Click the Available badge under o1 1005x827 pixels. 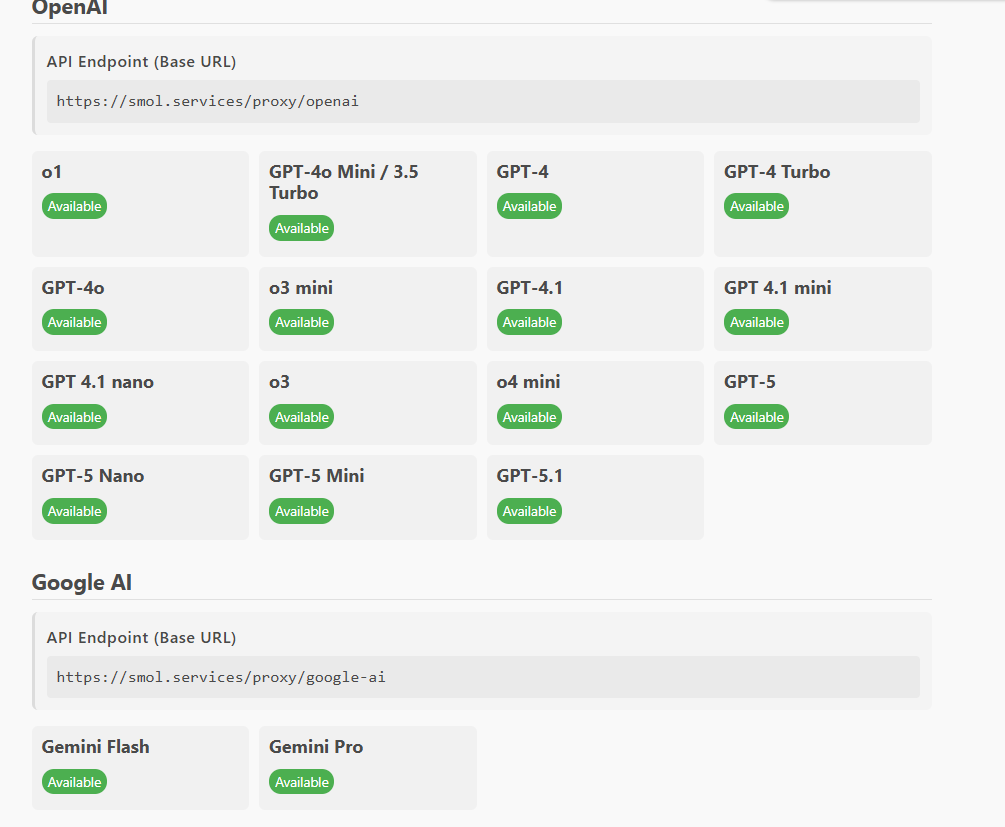pos(74,206)
